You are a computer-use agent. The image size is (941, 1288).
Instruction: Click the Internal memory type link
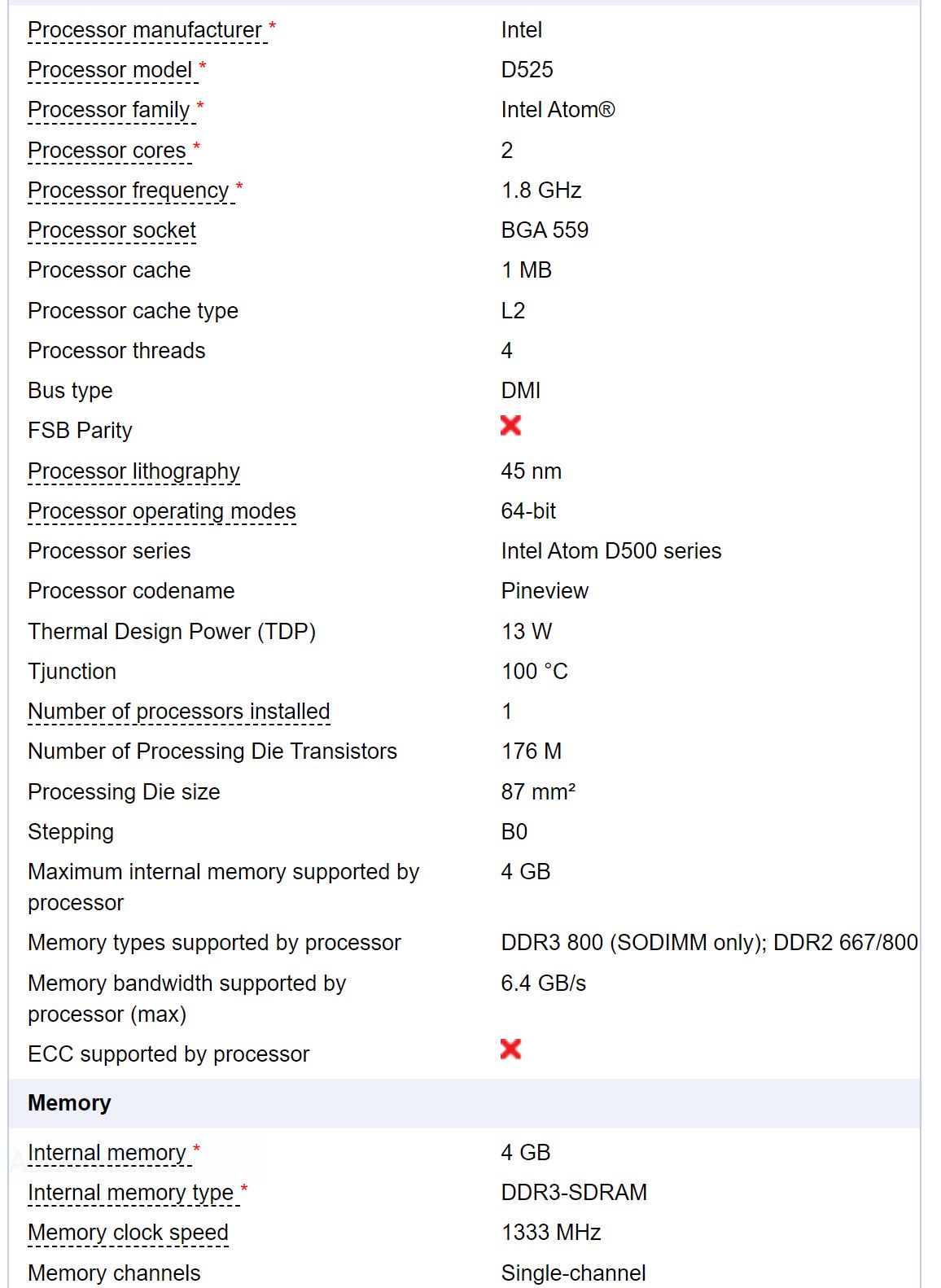click(x=131, y=1193)
